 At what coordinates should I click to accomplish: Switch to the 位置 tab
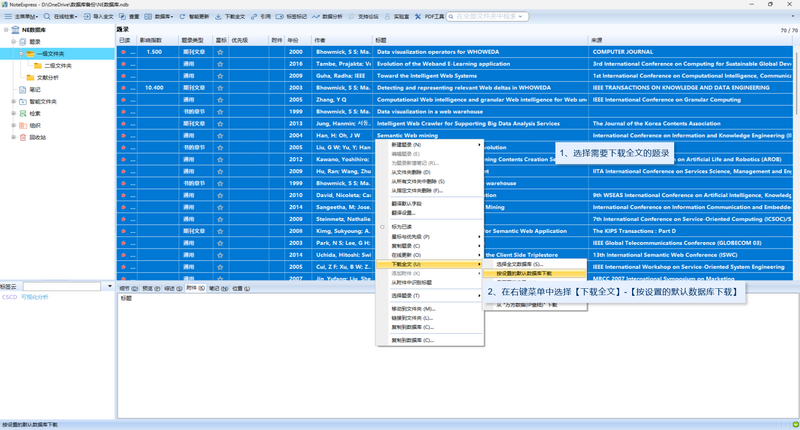click(241, 289)
